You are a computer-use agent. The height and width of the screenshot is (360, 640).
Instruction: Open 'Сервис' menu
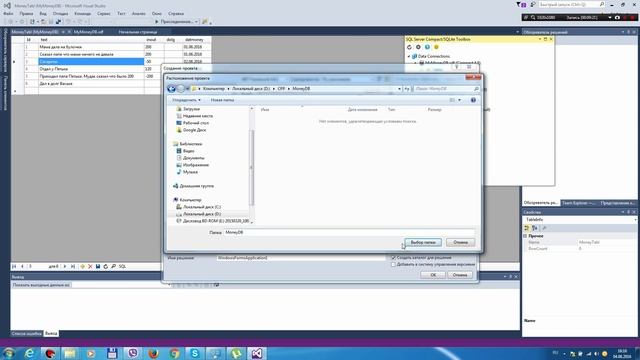[104, 13]
